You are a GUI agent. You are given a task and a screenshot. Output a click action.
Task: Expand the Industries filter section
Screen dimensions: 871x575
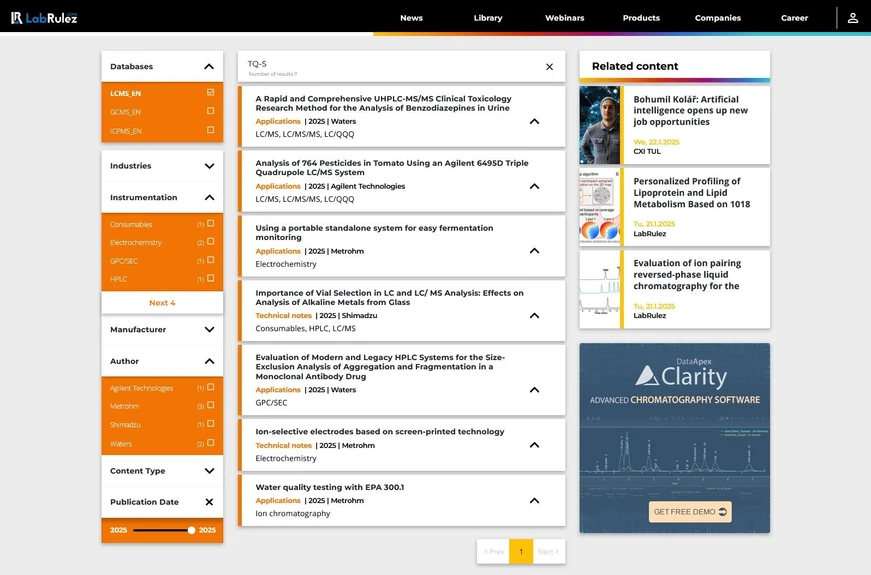pyautogui.click(x=209, y=166)
